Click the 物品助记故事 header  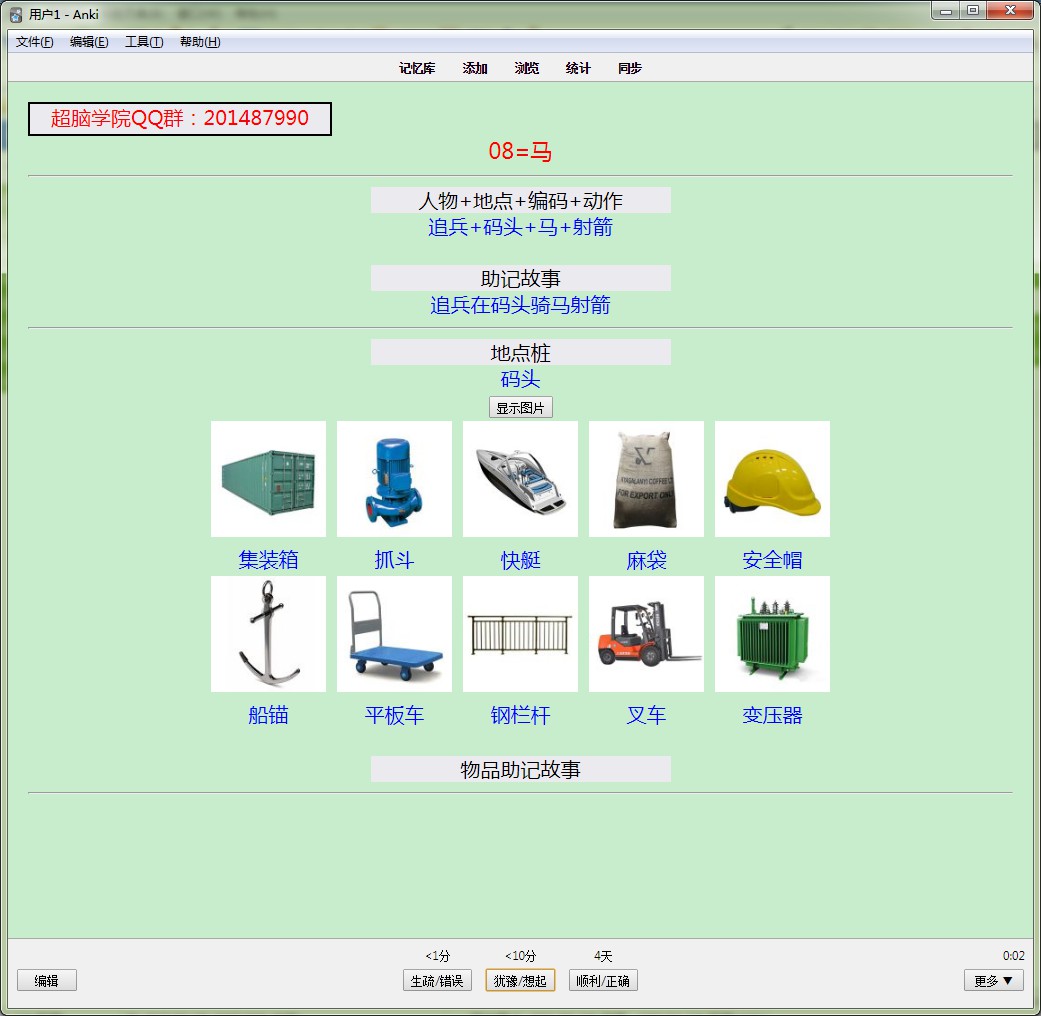pyautogui.click(x=520, y=769)
